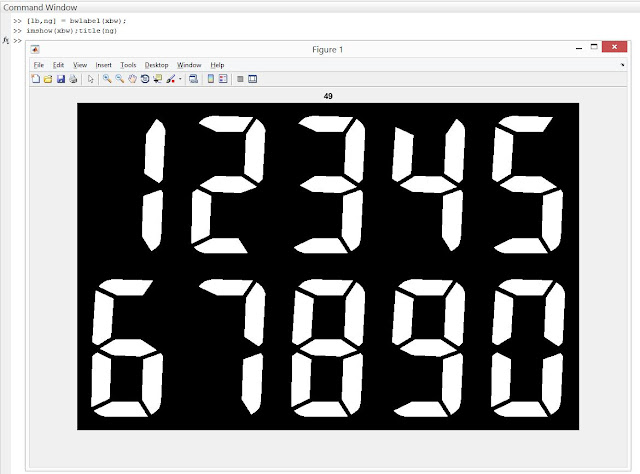Click the Link Plot icon
Viewport: 640px width, 474px height.
point(193,79)
